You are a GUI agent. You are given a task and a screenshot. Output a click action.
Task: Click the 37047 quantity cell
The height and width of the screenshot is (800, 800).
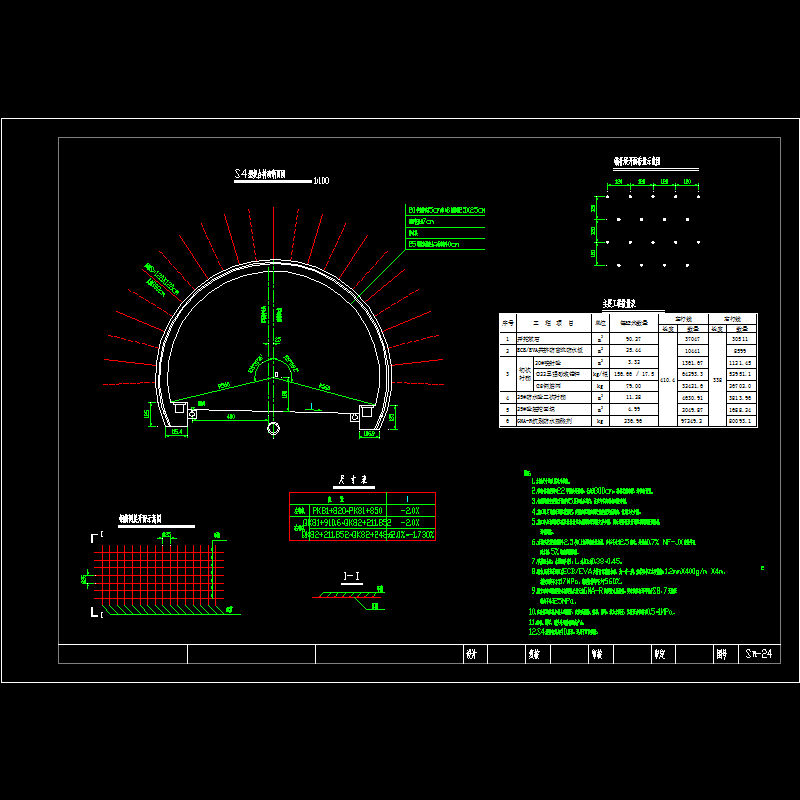point(692,339)
